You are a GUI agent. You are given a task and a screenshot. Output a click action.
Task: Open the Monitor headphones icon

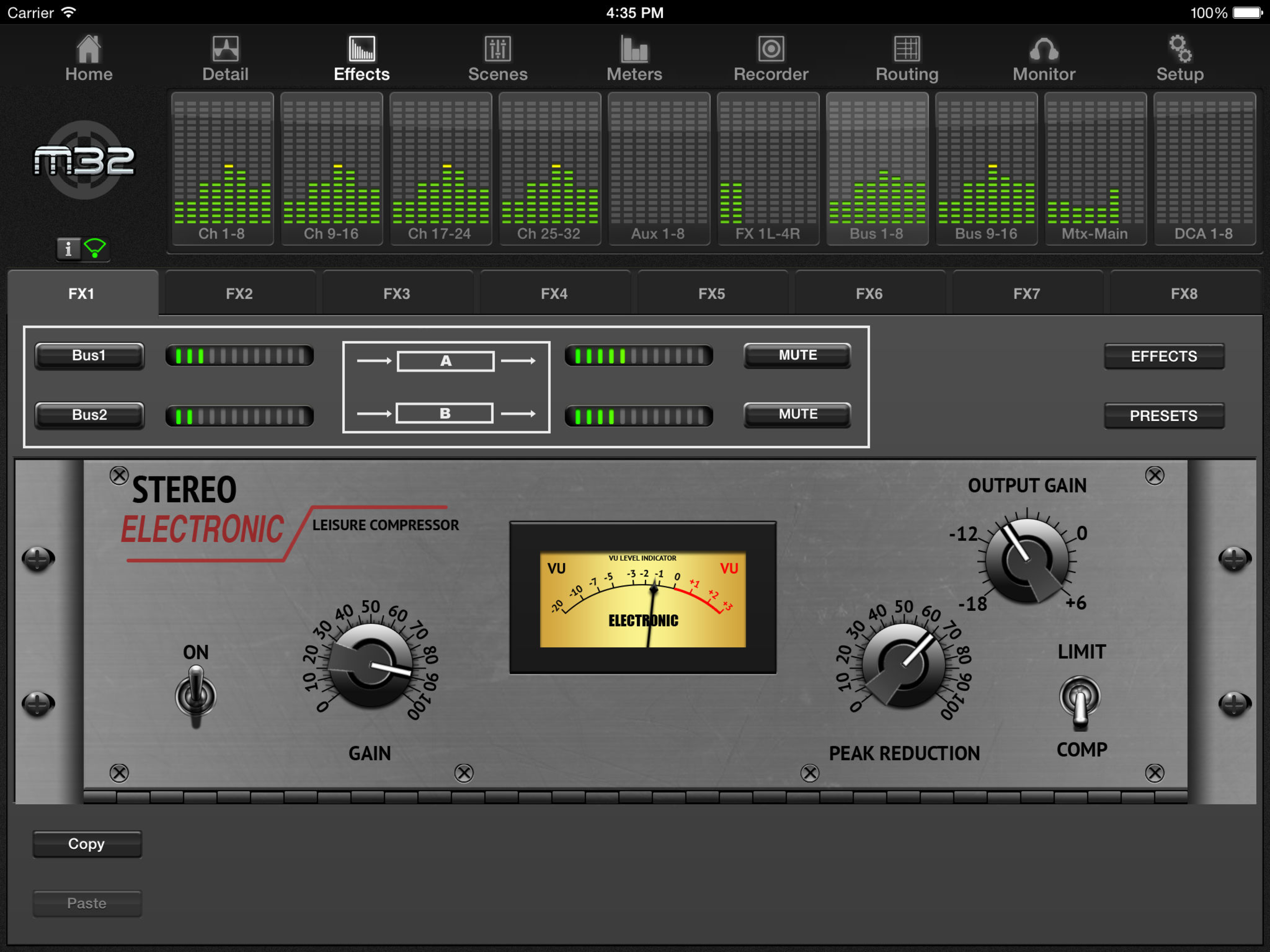click(x=1043, y=50)
